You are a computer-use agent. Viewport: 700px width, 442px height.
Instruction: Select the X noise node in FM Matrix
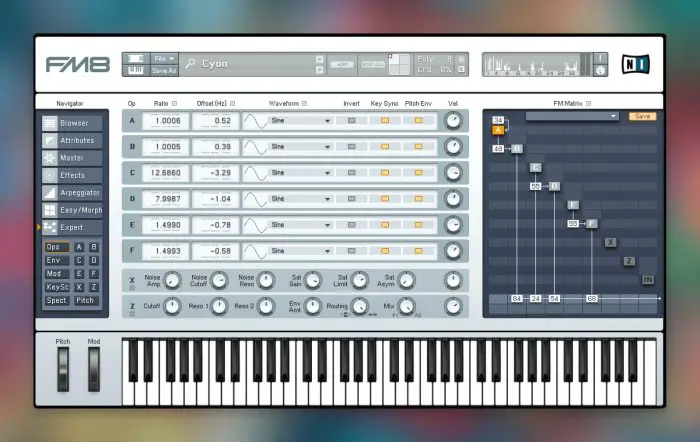(610, 242)
